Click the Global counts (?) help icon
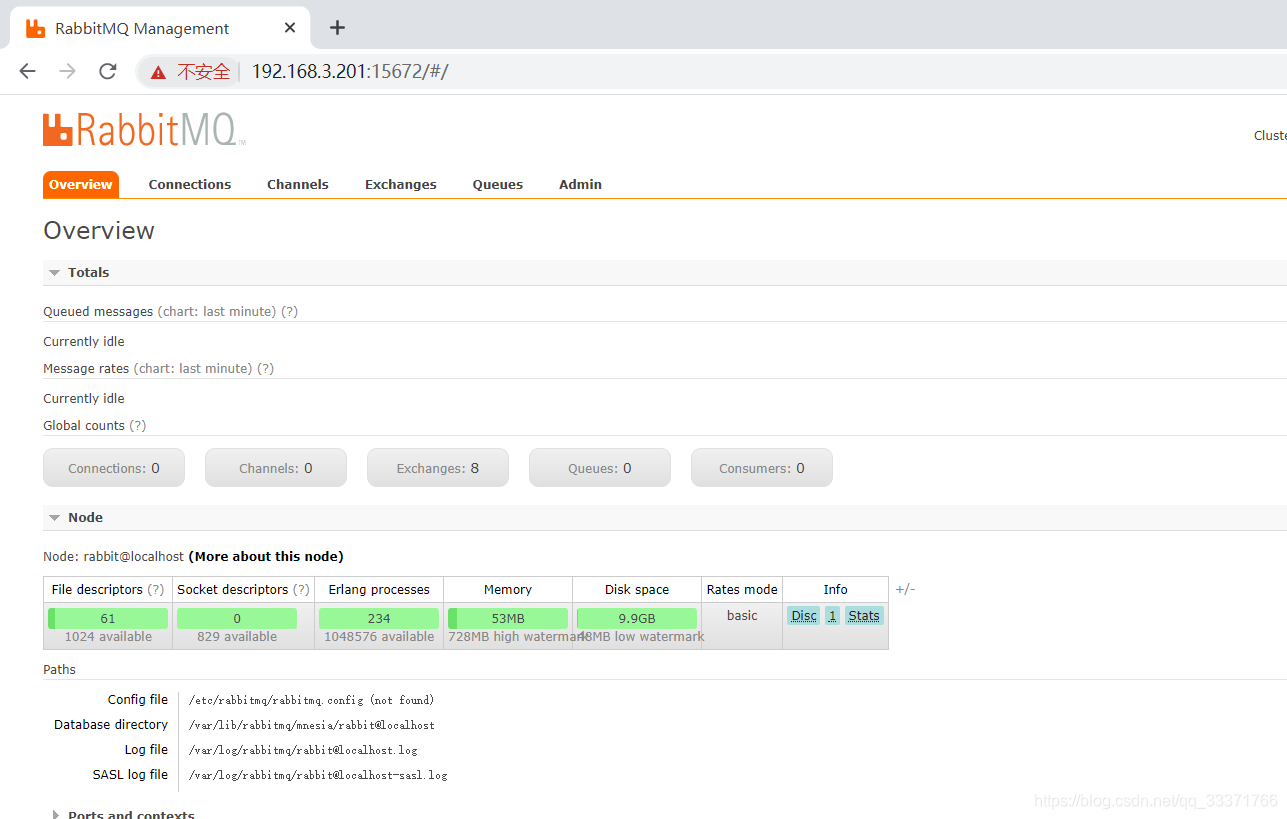 click(138, 425)
